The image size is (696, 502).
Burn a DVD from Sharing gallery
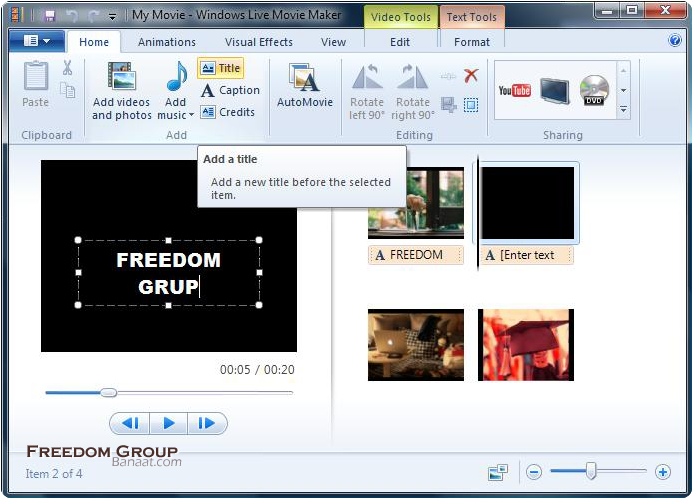594,90
